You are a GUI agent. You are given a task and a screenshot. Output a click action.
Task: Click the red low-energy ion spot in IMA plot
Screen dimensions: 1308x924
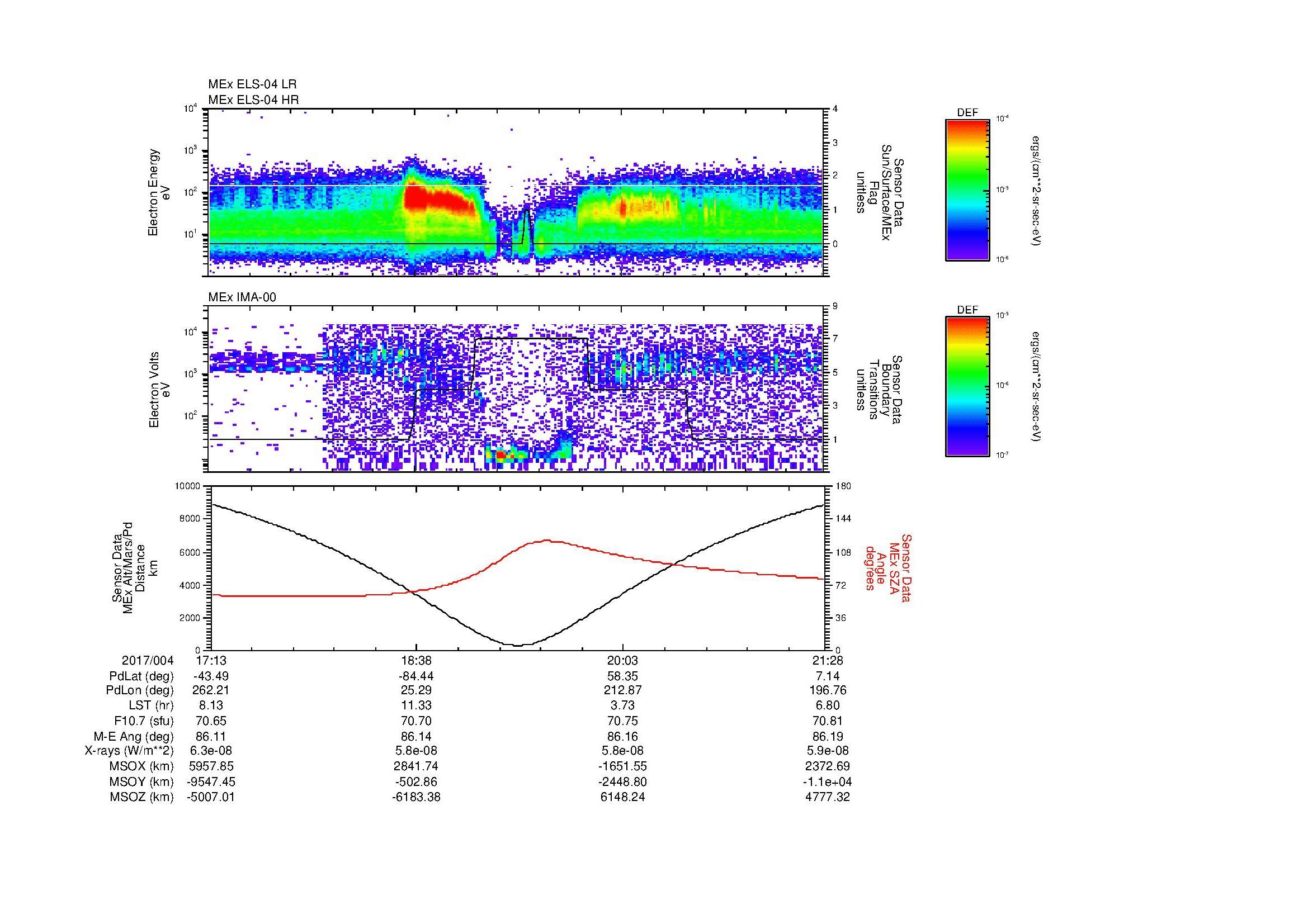pos(500,455)
